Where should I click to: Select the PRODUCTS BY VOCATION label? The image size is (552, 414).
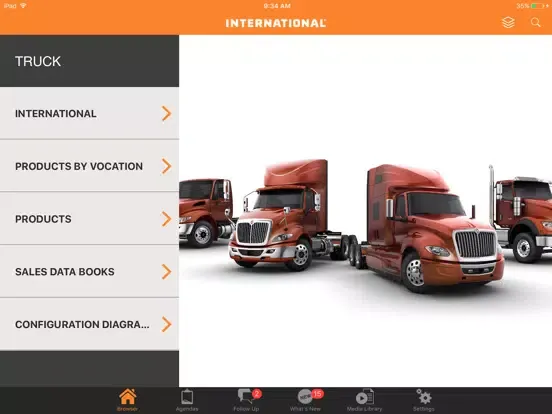click(79, 166)
